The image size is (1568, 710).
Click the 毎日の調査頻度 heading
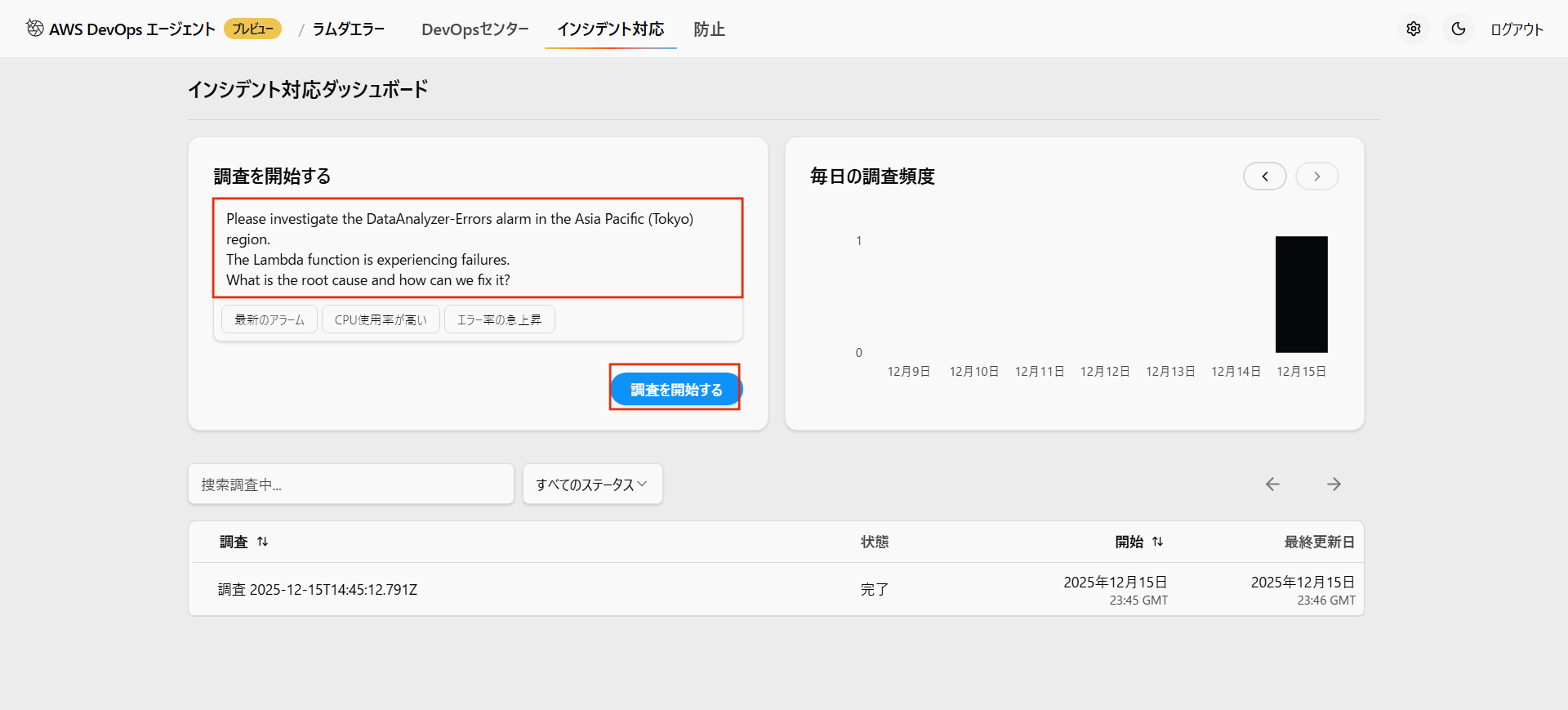[x=872, y=176]
